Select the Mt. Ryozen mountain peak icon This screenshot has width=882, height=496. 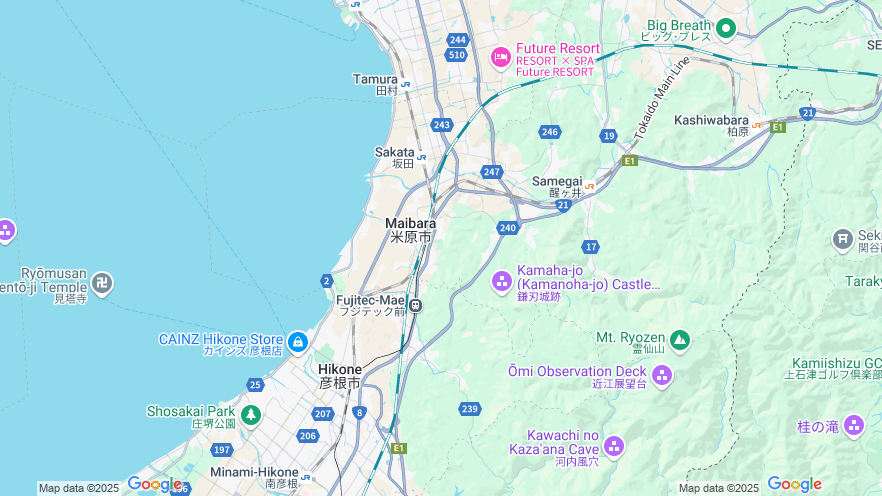pos(680,340)
